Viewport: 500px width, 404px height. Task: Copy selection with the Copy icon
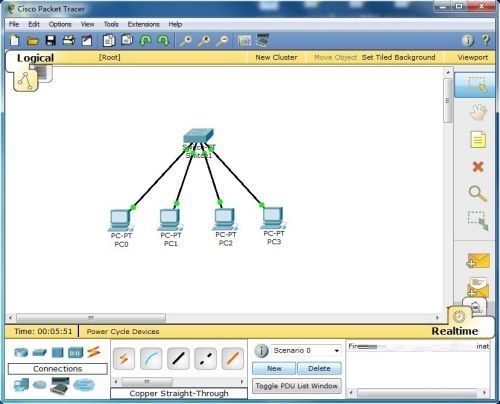[109, 41]
